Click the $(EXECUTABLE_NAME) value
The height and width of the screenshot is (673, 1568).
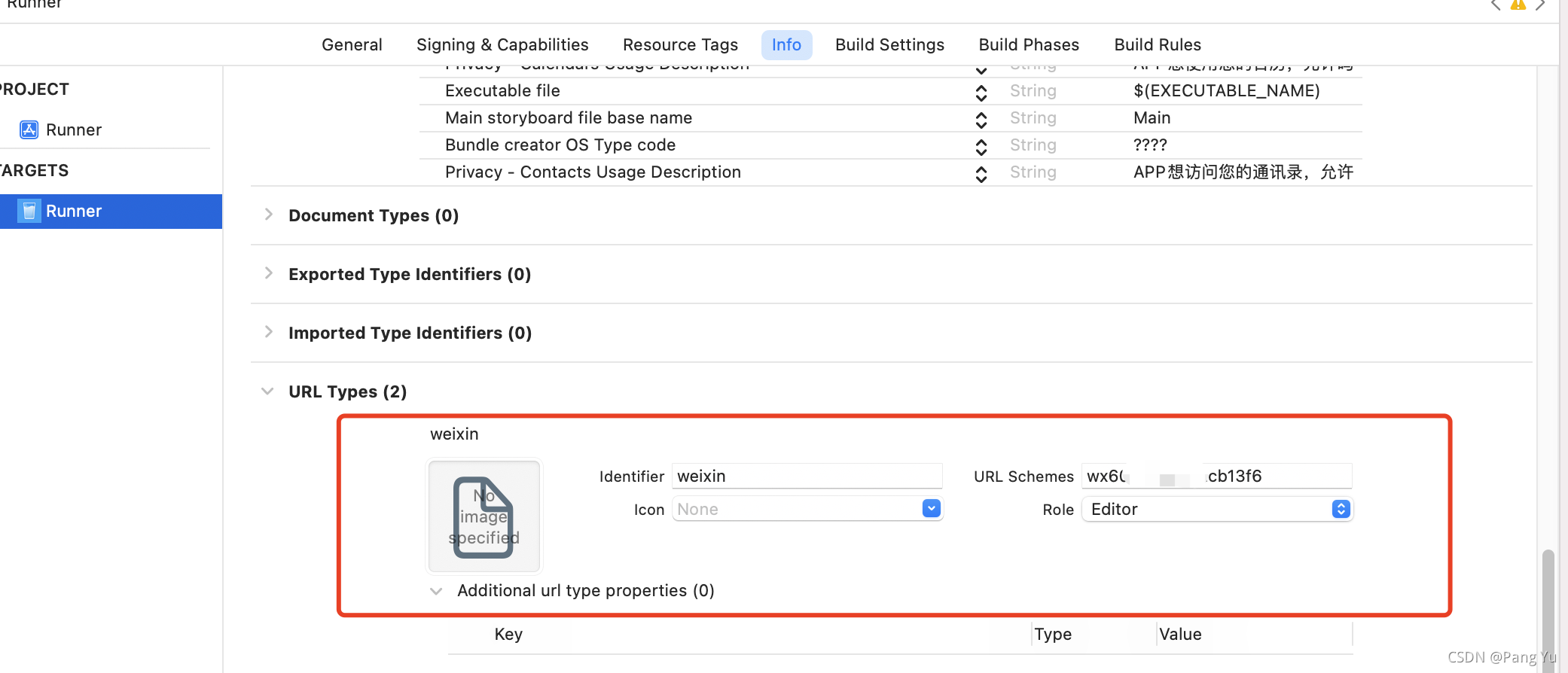click(1227, 91)
